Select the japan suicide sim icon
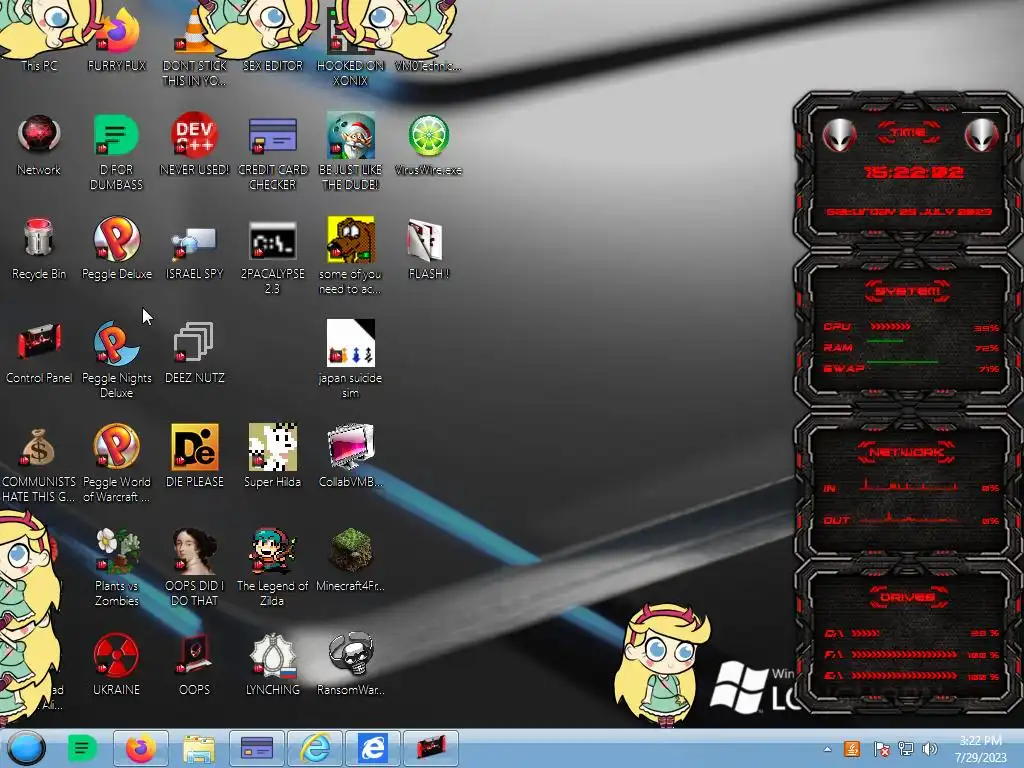Screen dimensions: 1024x768 [351, 360]
